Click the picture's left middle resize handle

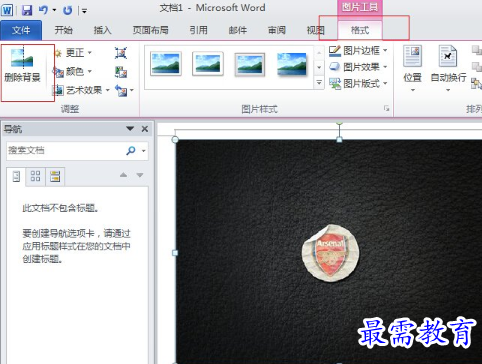tap(175, 253)
